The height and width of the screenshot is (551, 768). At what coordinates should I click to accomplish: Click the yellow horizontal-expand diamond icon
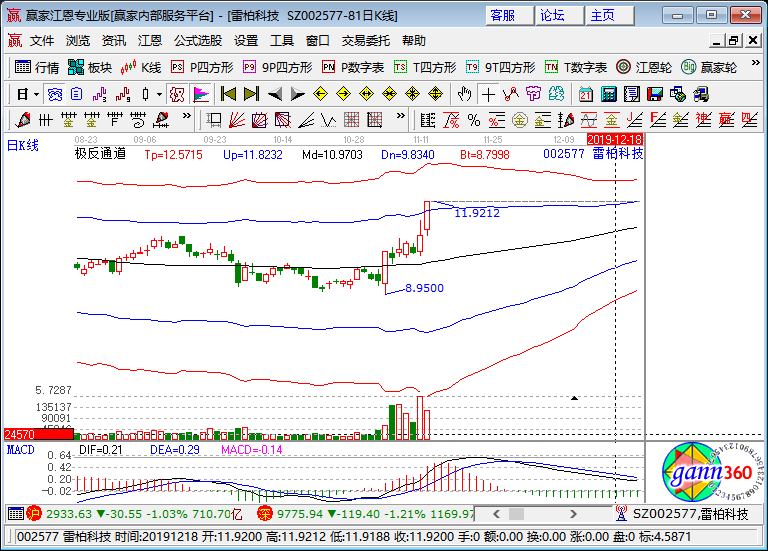366,94
